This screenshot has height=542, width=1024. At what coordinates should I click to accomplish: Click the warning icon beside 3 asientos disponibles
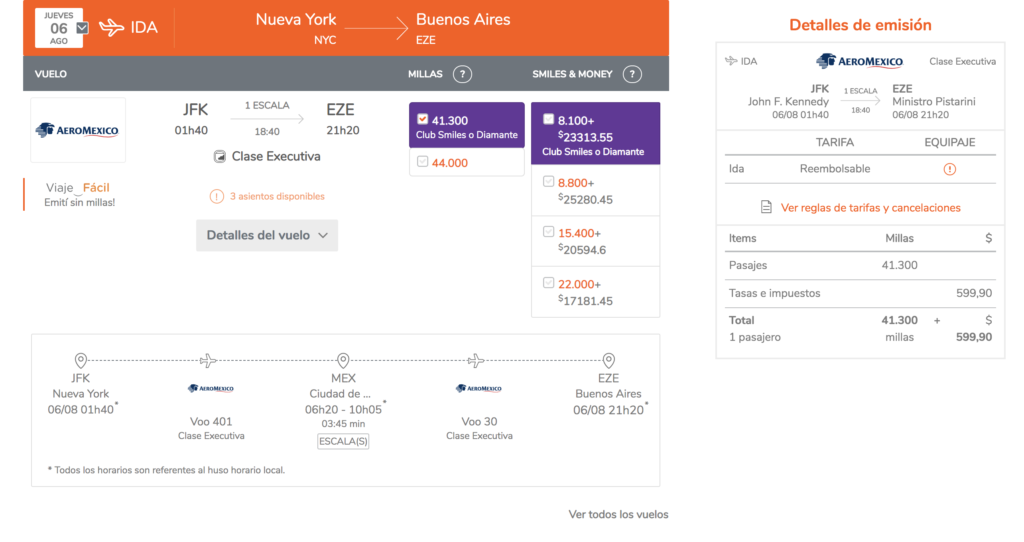pyautogui.click(x=216, y=197)
